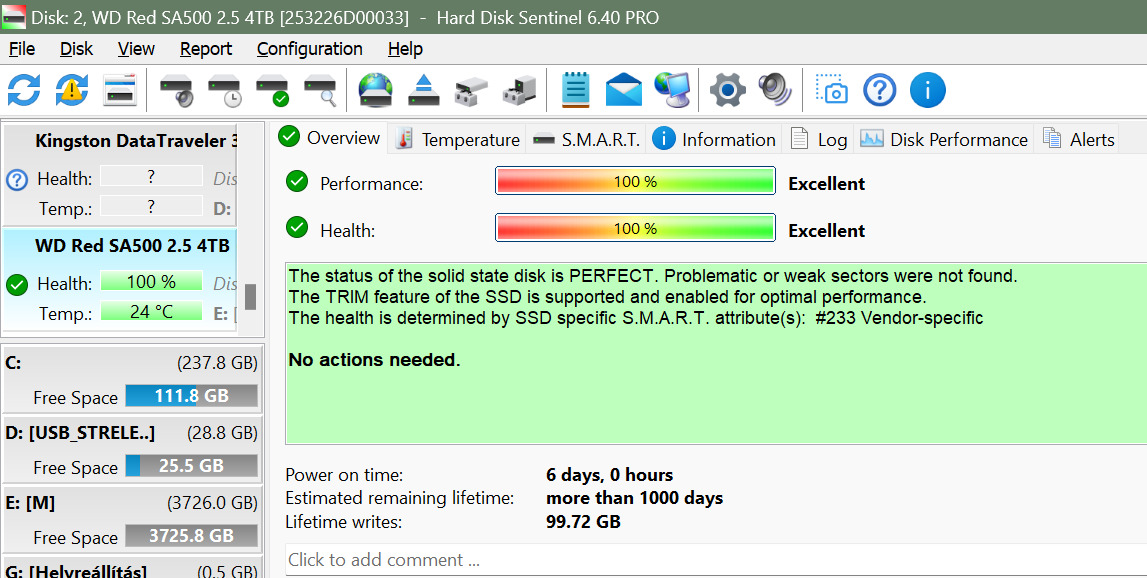Click the Kingston Health '?' value box
1147x578 pixels.
point(151,176)
